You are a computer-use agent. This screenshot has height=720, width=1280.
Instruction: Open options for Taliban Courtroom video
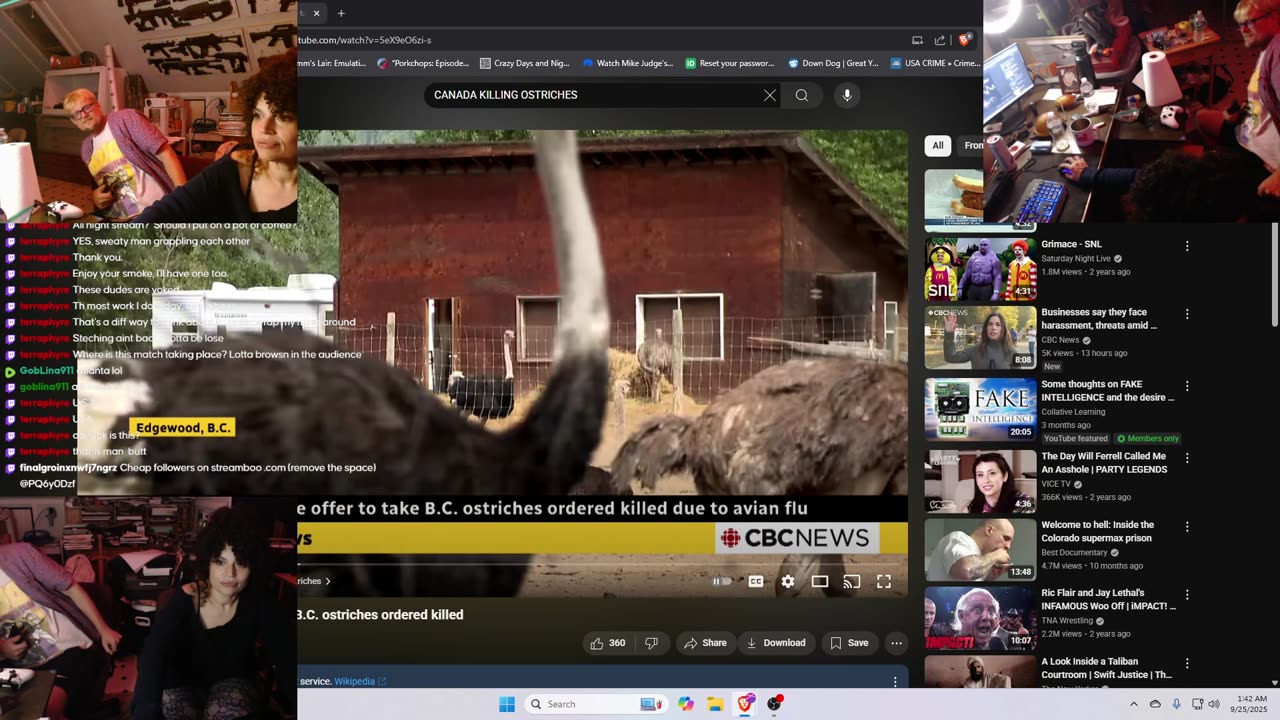pyautogui.click(x=1187, y=663)
